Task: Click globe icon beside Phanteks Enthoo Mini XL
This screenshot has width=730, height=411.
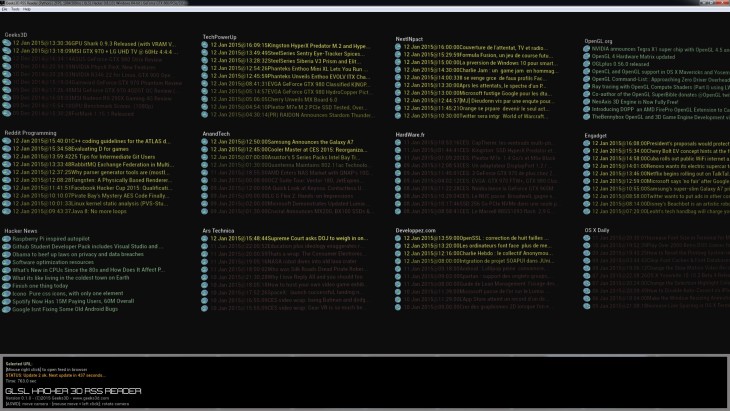Action: coord(204,68)
